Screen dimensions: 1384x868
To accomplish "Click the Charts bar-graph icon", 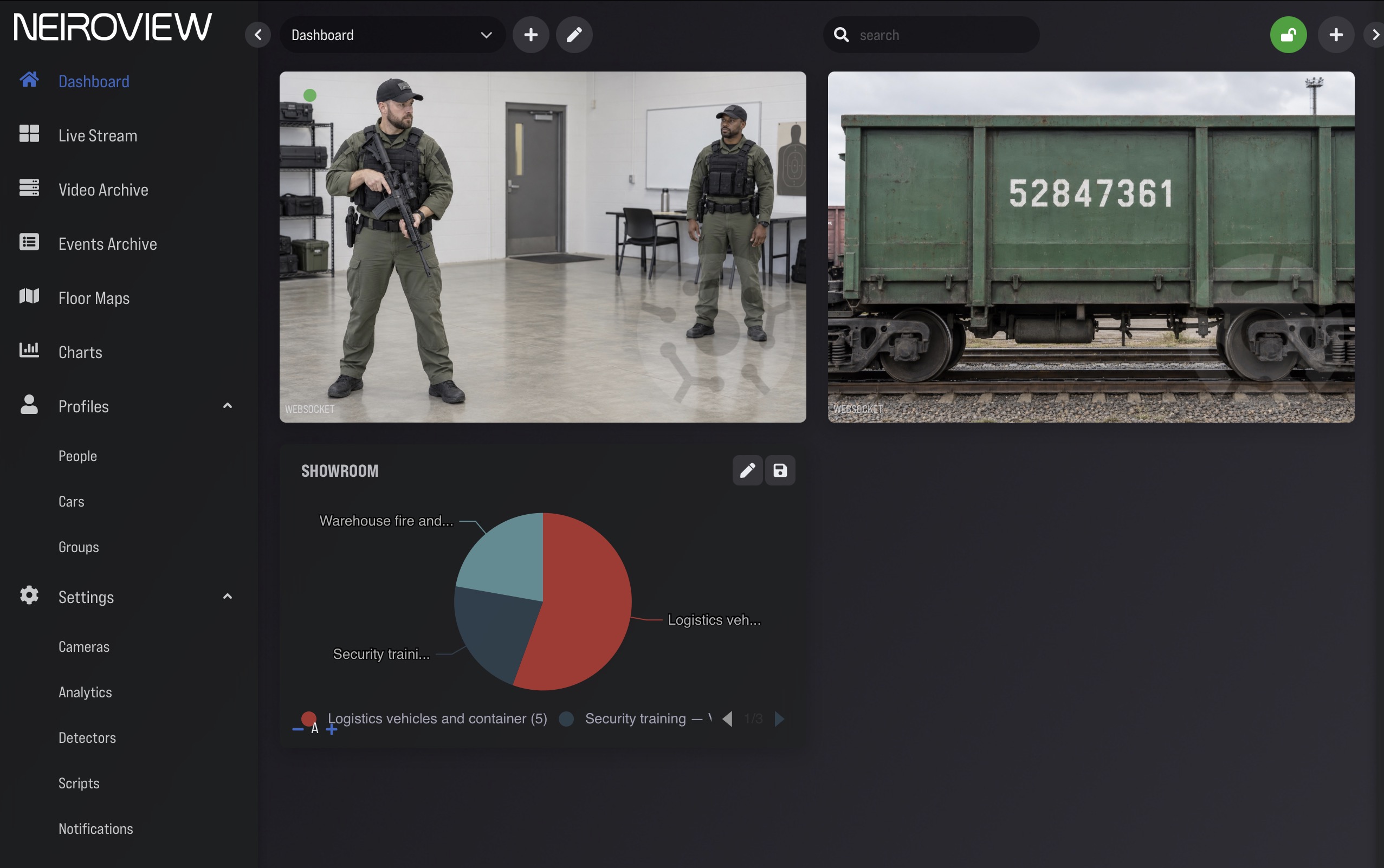I will (29, 350).
